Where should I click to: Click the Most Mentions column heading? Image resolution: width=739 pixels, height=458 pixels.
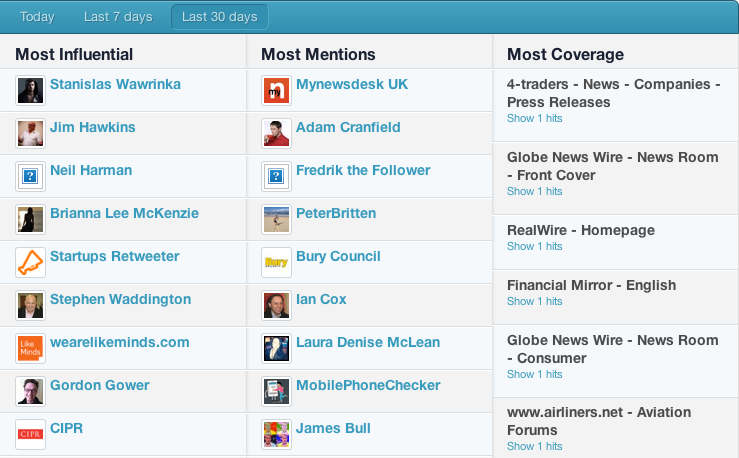click(x=318, y=55)
